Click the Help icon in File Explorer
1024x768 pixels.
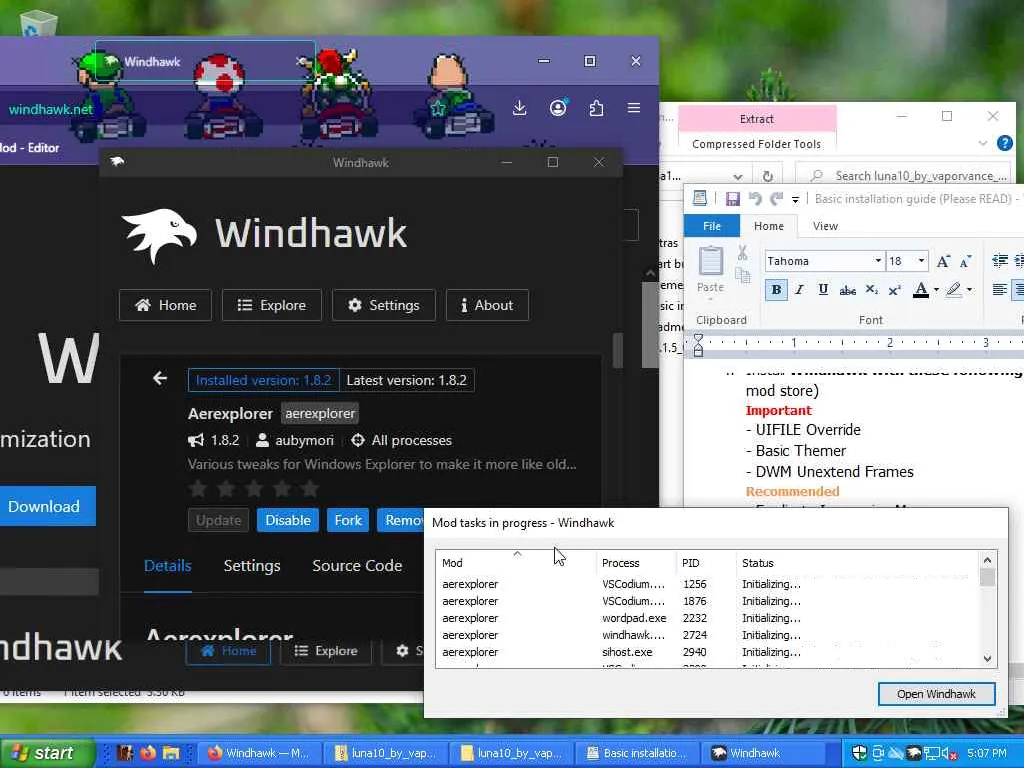coord(1004,143)
